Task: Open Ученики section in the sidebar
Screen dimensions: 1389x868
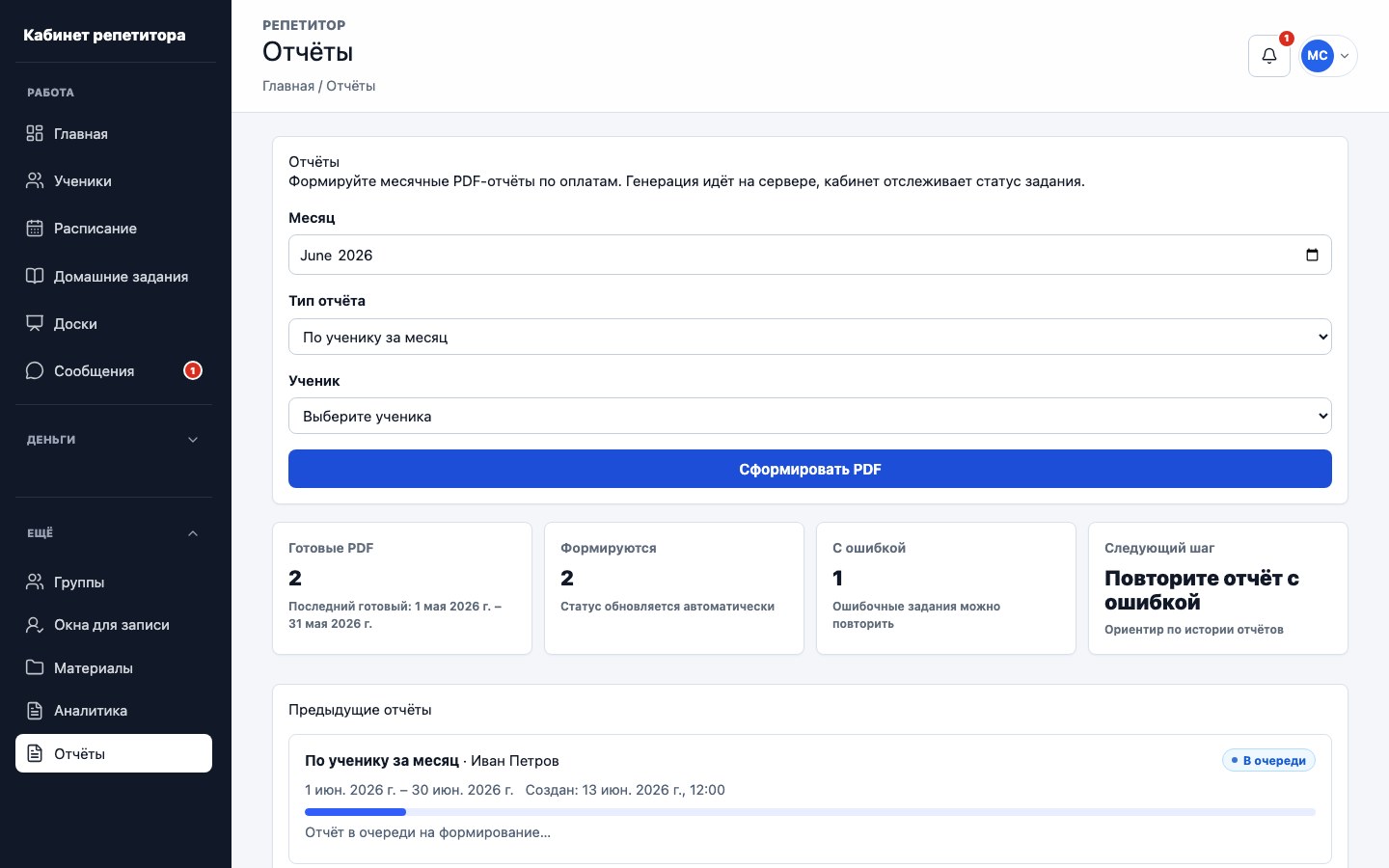Action: pyautogui.click(x=114, y=180)
